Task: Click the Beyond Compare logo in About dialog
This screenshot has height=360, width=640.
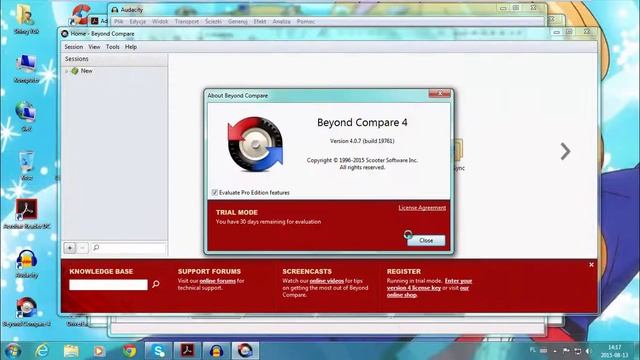Action: click(255, 144)
